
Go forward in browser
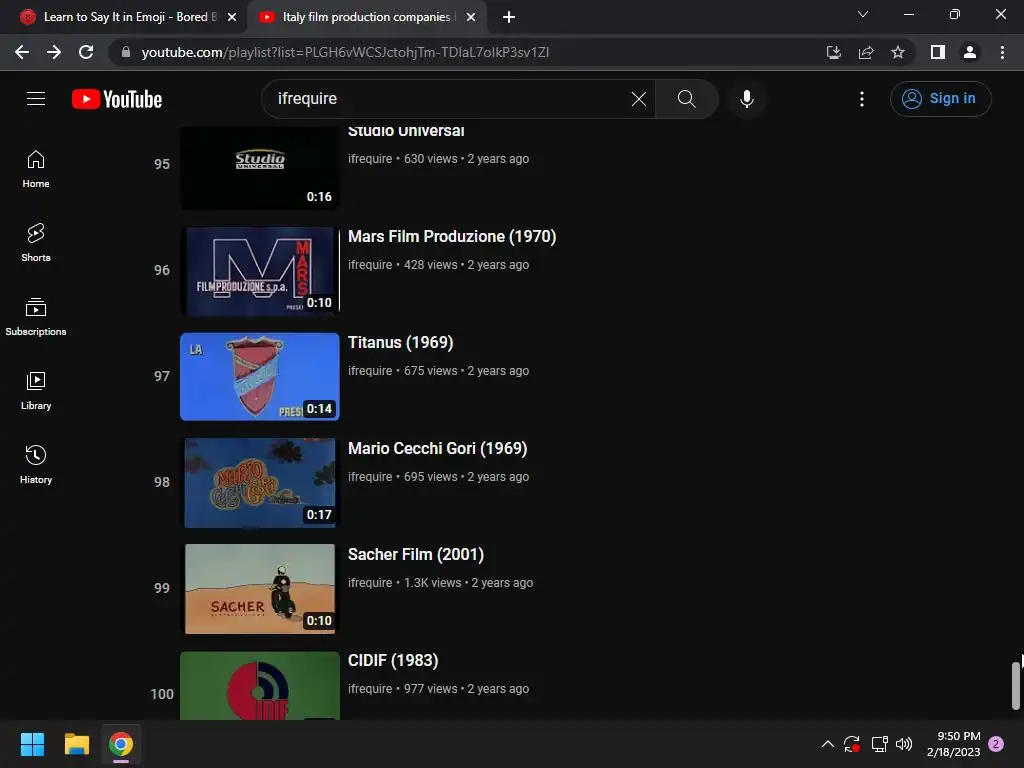54,52
